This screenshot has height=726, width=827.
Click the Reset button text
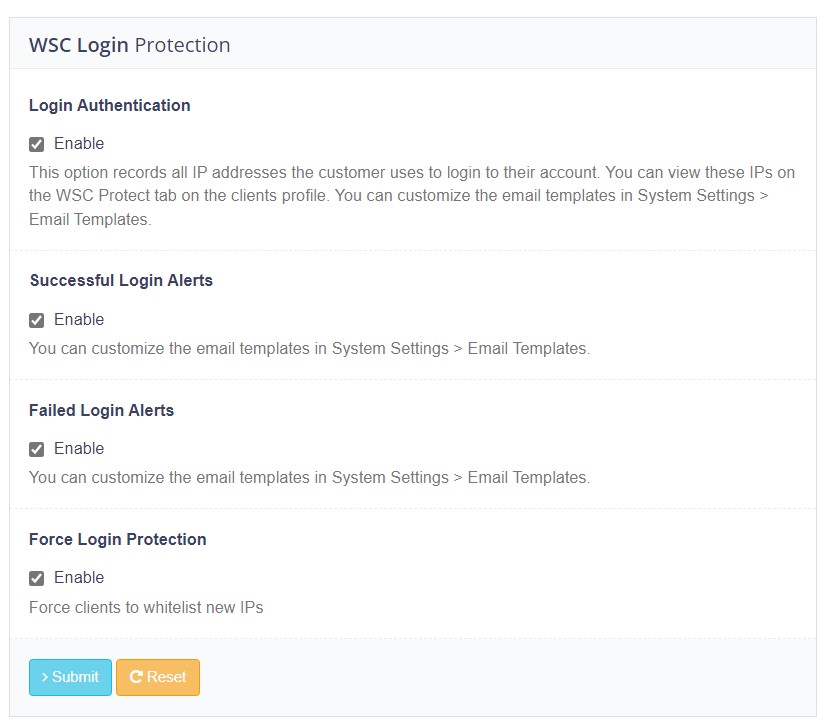coord(166,677)
